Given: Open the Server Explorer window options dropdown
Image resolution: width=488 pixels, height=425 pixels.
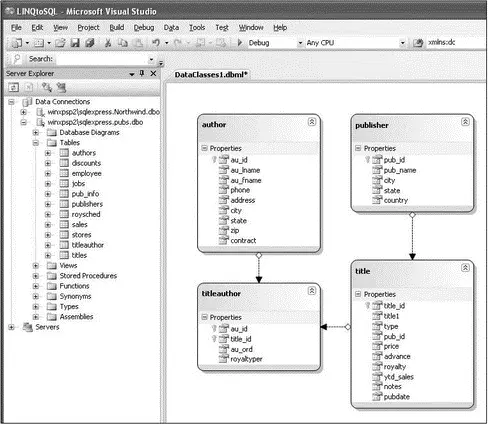Looking at the screenshot, I should point(132,74).
